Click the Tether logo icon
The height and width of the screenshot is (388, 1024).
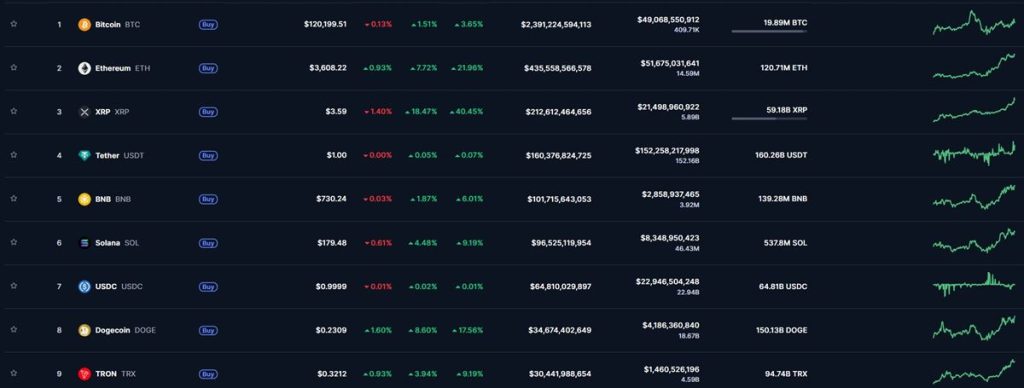[x=84, y=155]
